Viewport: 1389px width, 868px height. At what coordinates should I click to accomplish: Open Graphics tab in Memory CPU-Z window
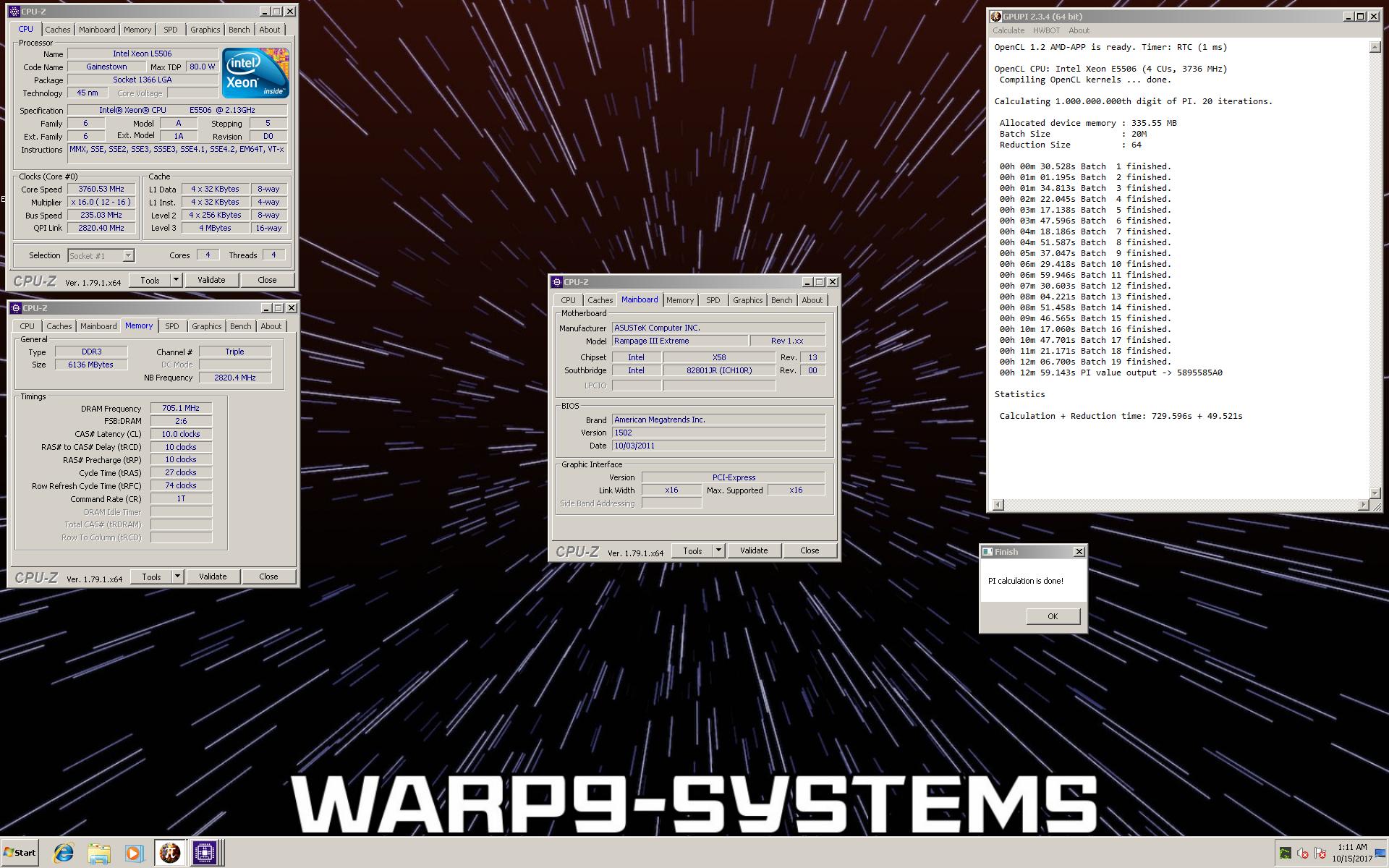[x=206, y=326]
